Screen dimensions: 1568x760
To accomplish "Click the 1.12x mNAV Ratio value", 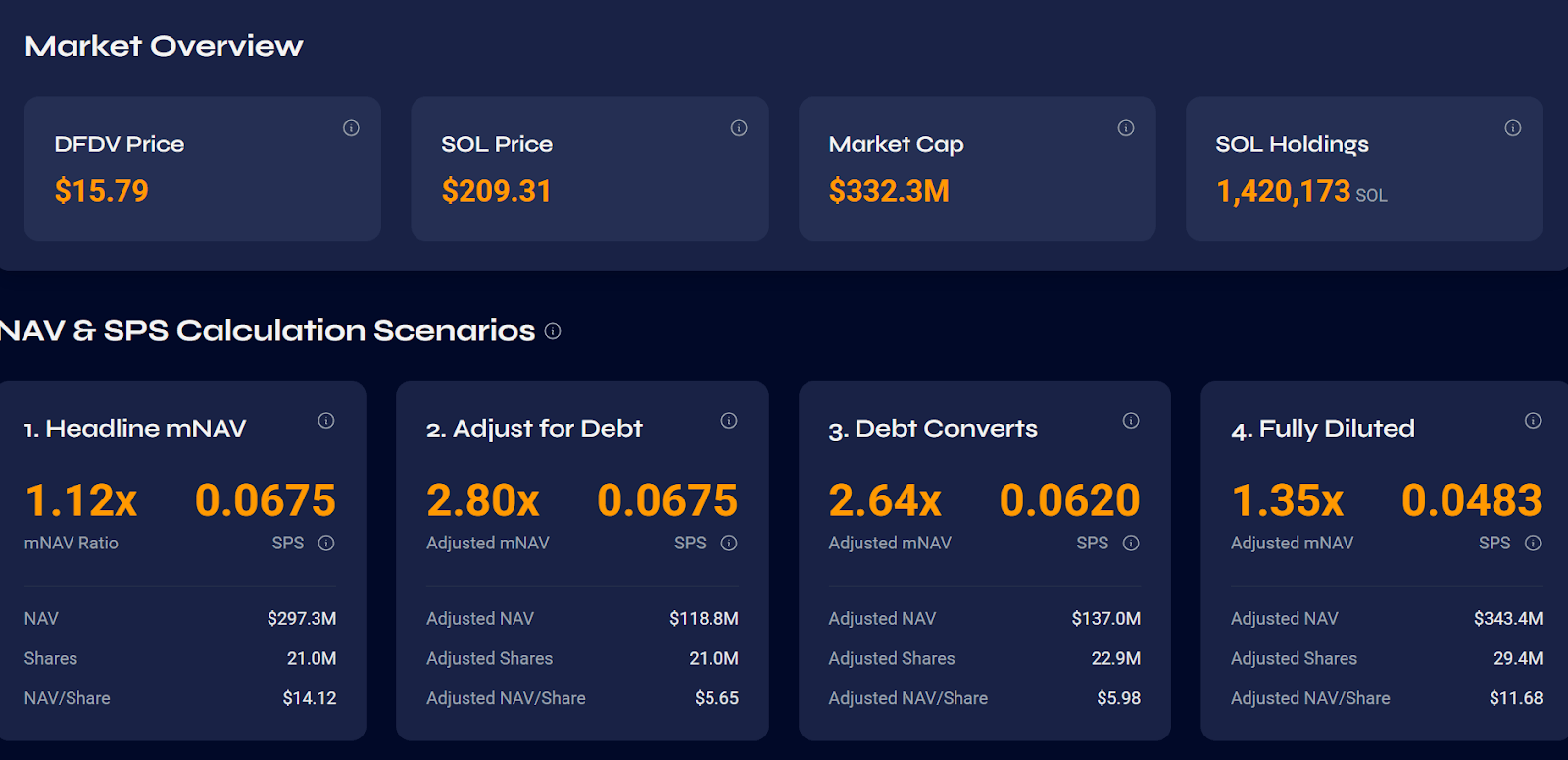I will pos(82,500).
